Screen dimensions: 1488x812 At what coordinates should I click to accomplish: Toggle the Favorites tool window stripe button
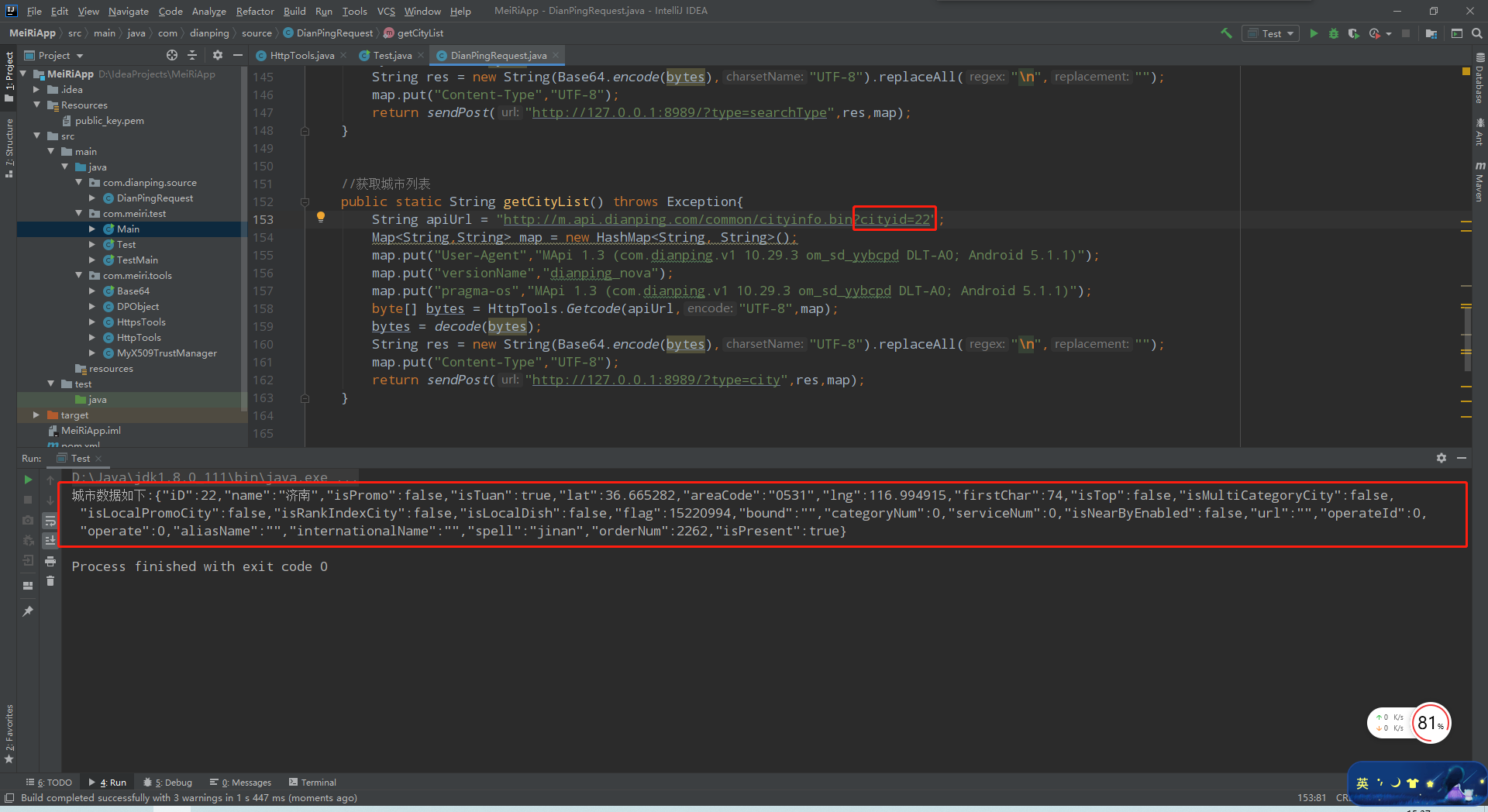pos(9,735)
